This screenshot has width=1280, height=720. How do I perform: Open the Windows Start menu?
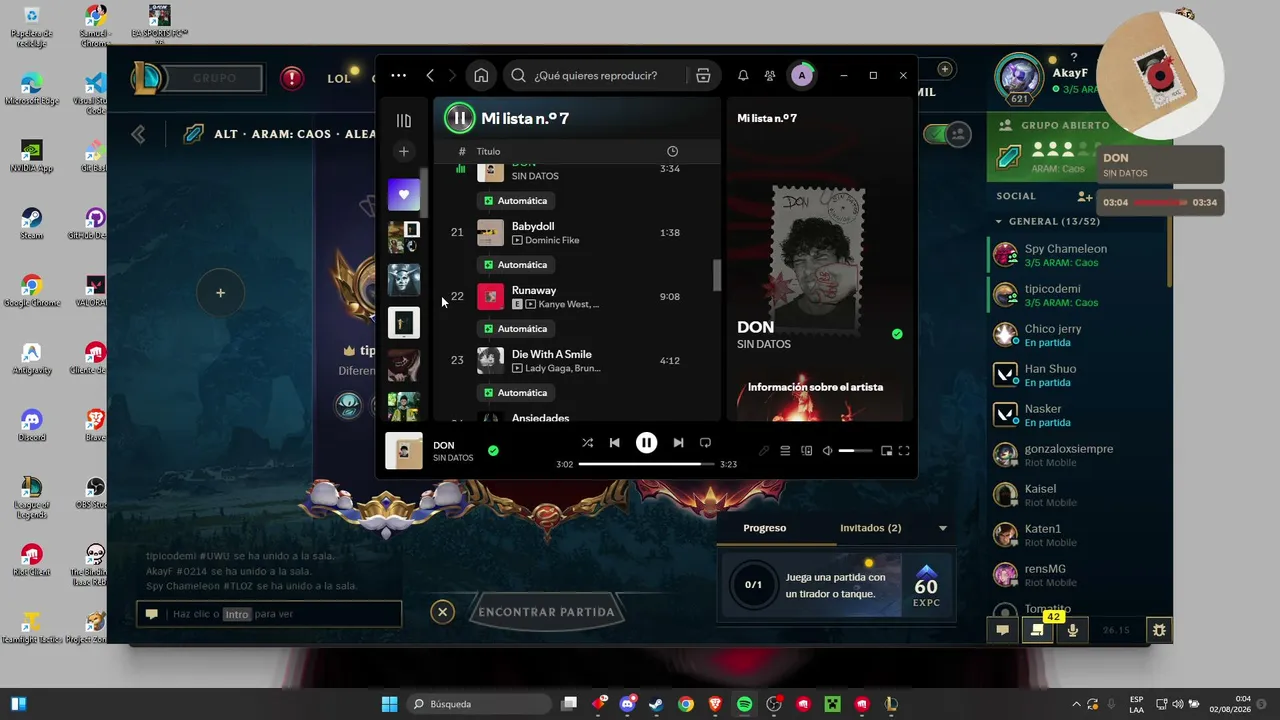[x=389, y=704]
